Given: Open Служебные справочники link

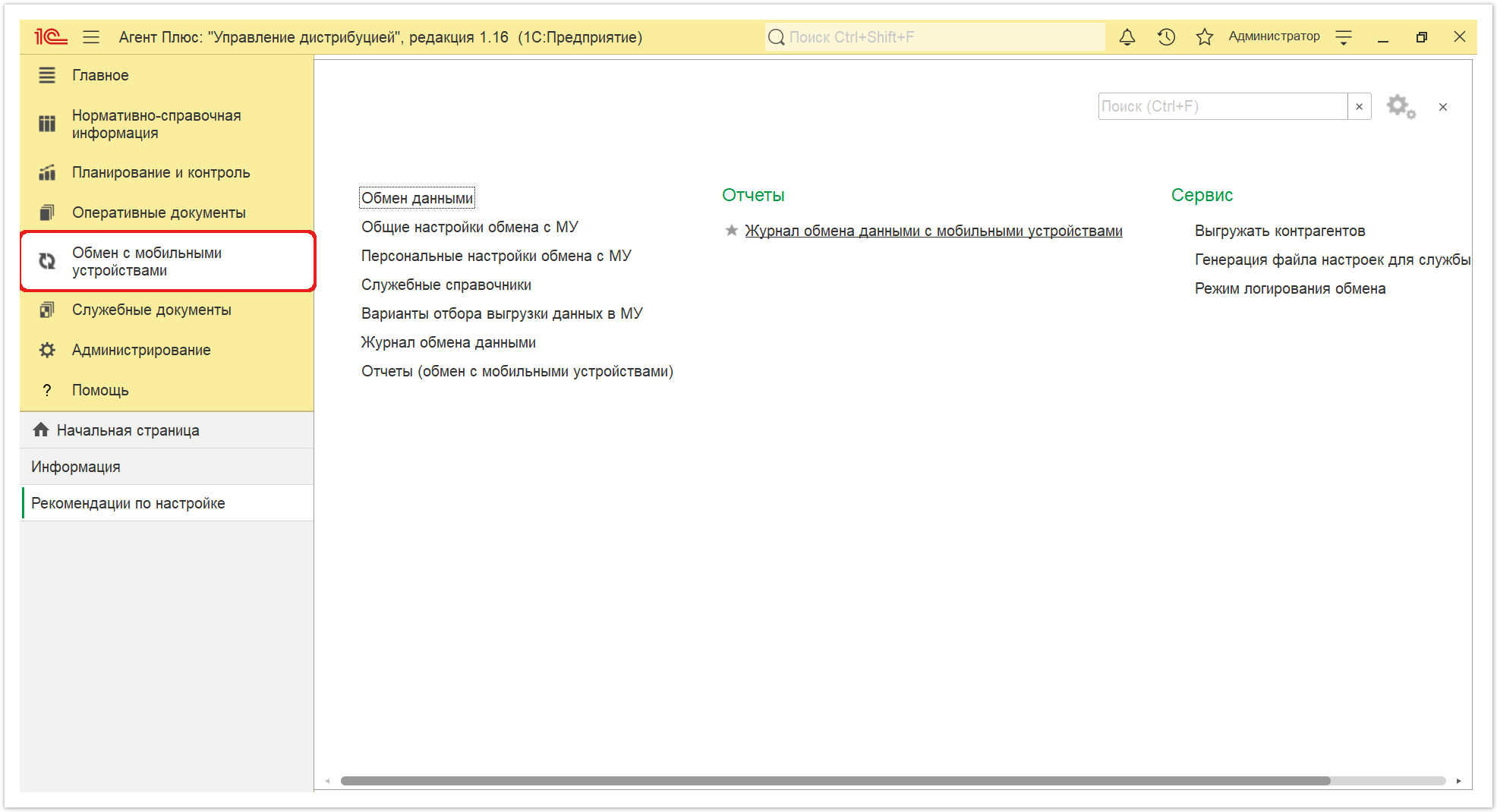Looking at the screenshot, I should click(x=446, y=285).
